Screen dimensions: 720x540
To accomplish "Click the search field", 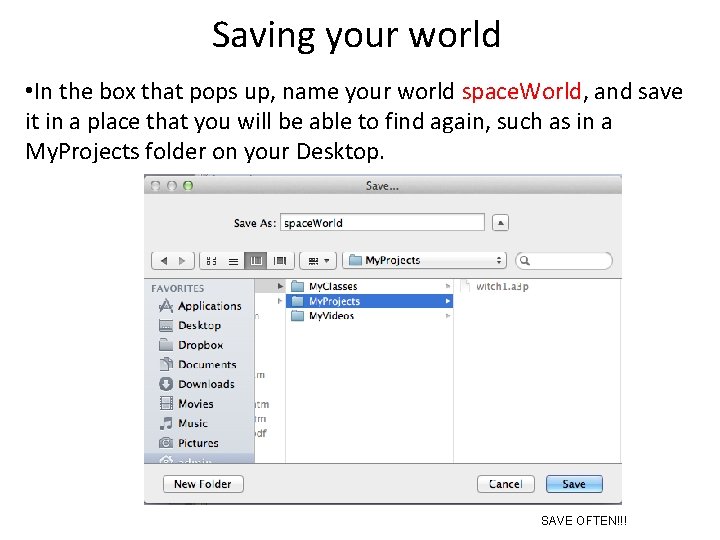I will tap(564, 261).
